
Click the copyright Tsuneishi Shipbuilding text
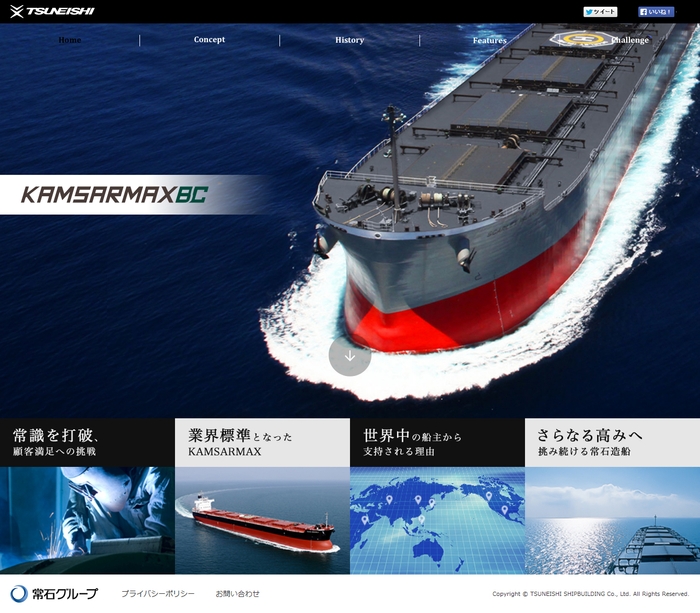pyautogui.click(x=591, y=594)
